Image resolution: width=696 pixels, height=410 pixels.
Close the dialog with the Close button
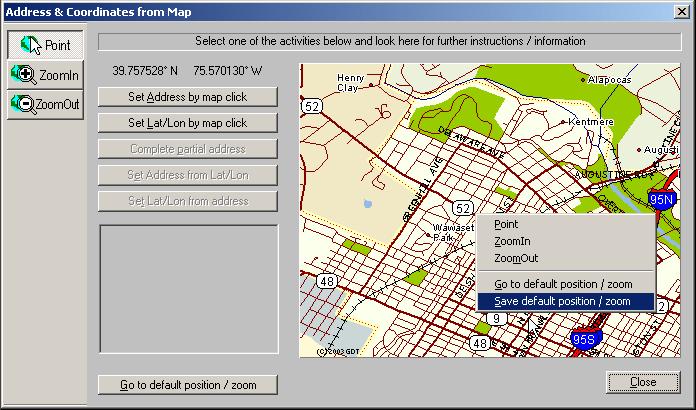point(643,382)
